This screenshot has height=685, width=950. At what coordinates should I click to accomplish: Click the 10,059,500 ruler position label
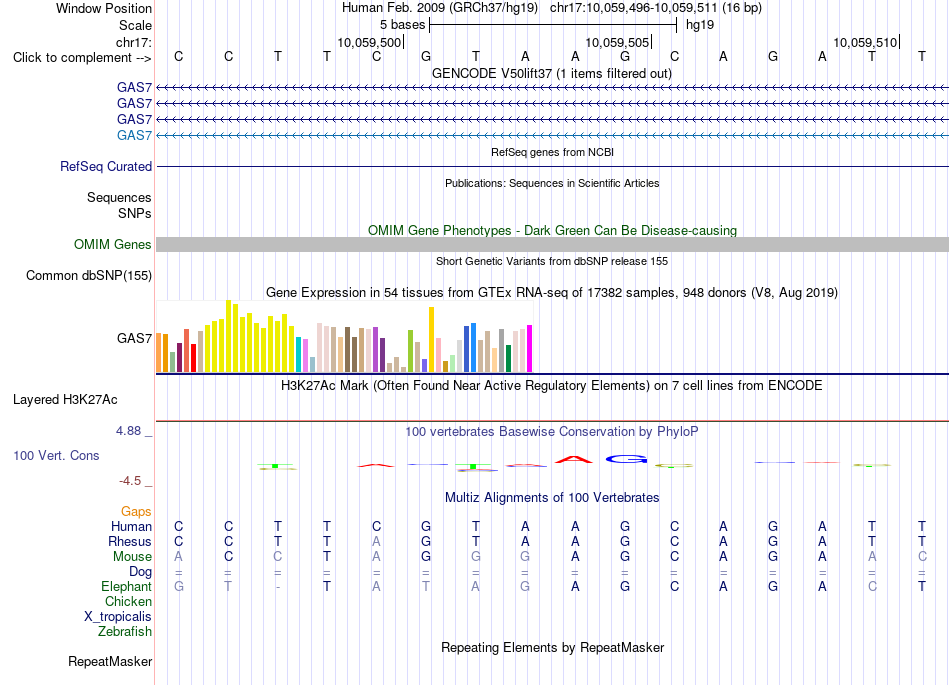coord(369,42)
